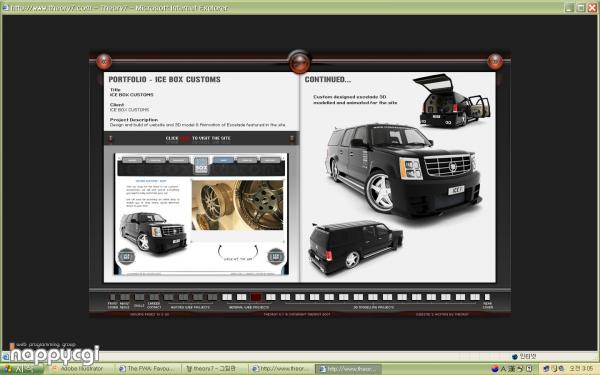Image resolution: width=600 pixels, height=375 pixels.
Task: Open the Windows Start button
Action: click(x=21, y=369)
